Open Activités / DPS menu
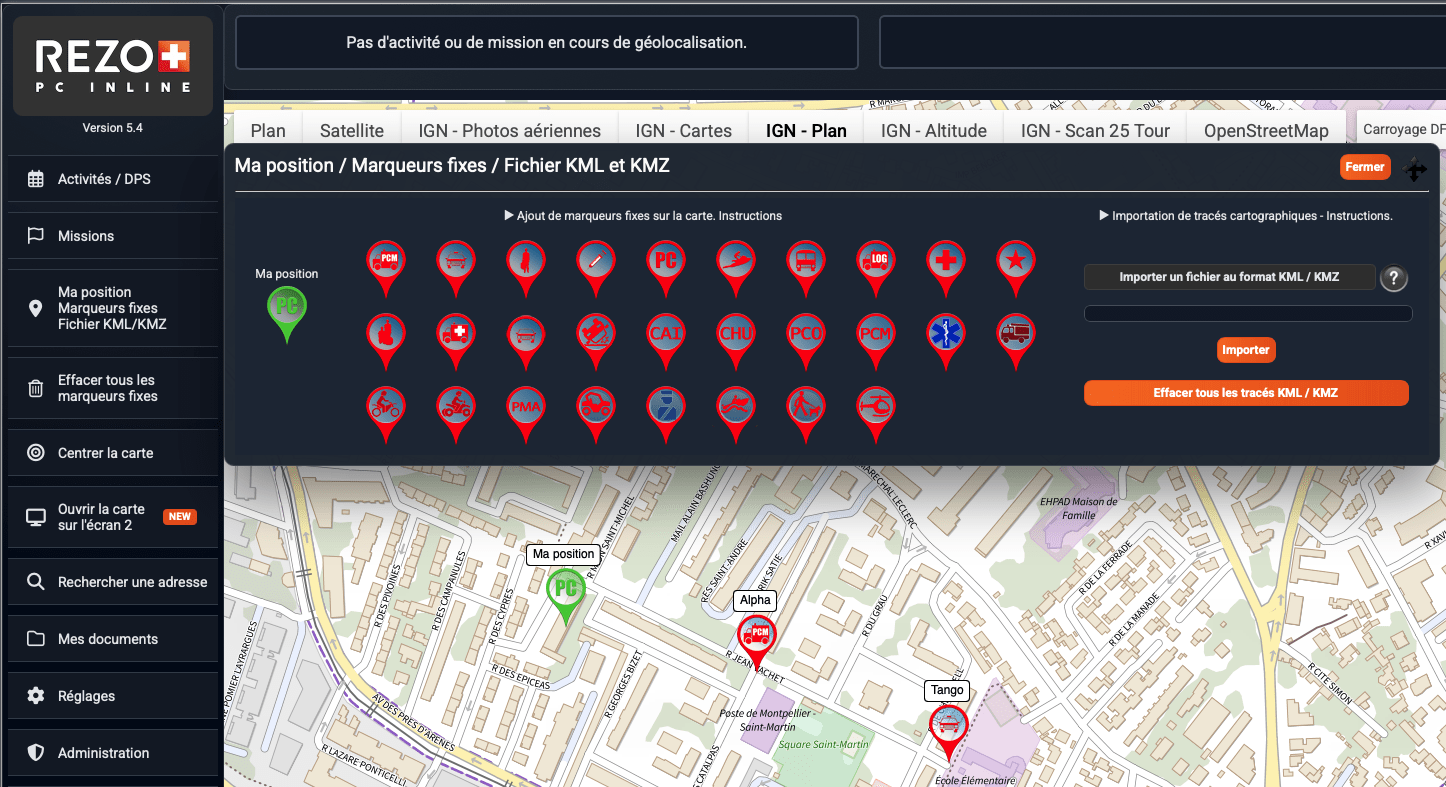This screenshot has height=787, width=1446. tap(113, 179)
